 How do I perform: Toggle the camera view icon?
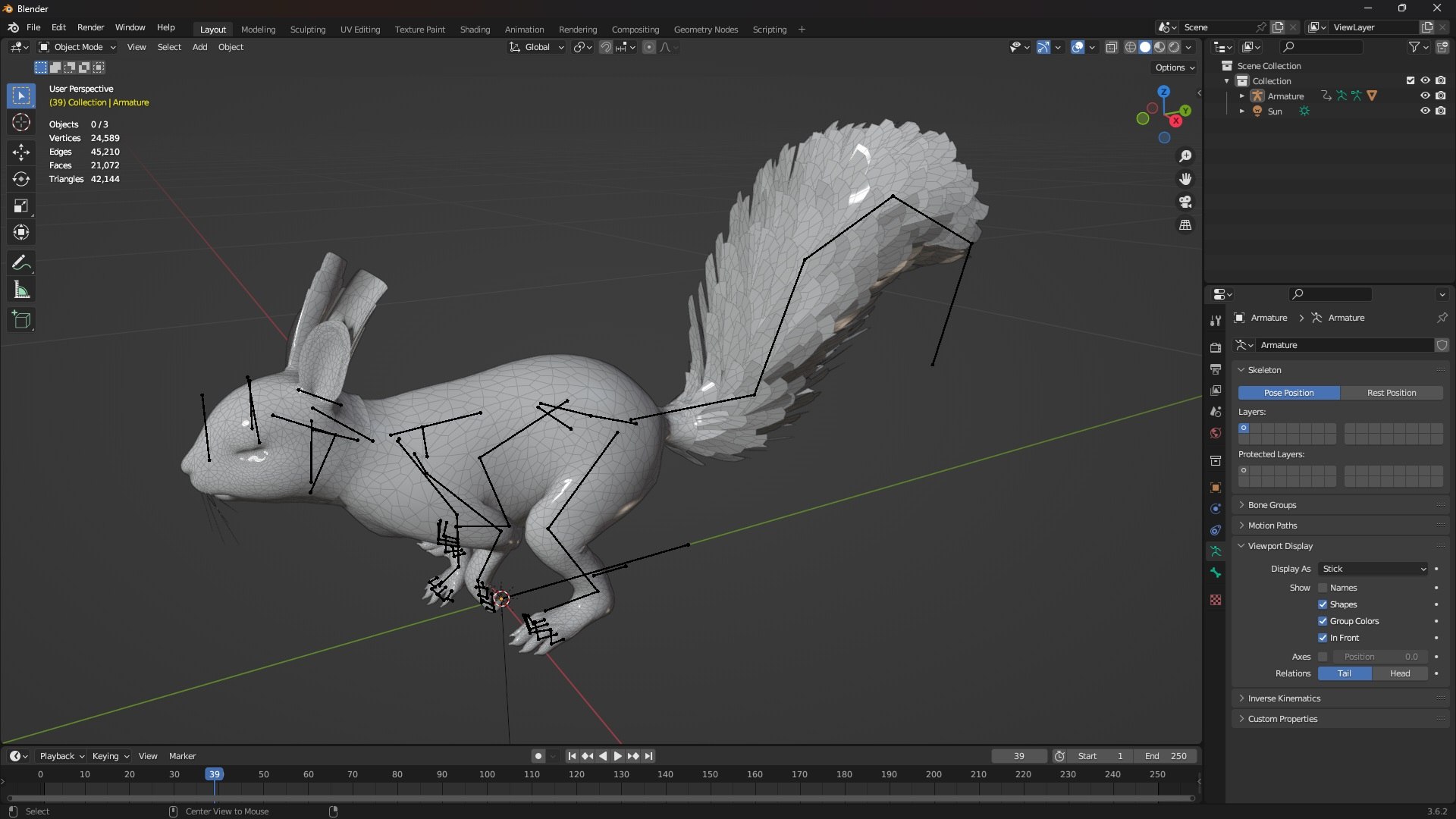pos(1185,202)
